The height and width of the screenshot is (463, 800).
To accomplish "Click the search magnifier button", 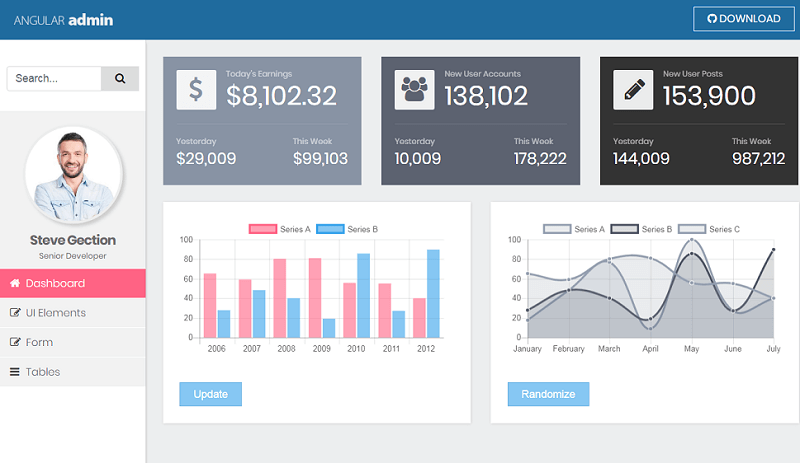I will pos(120,78).
